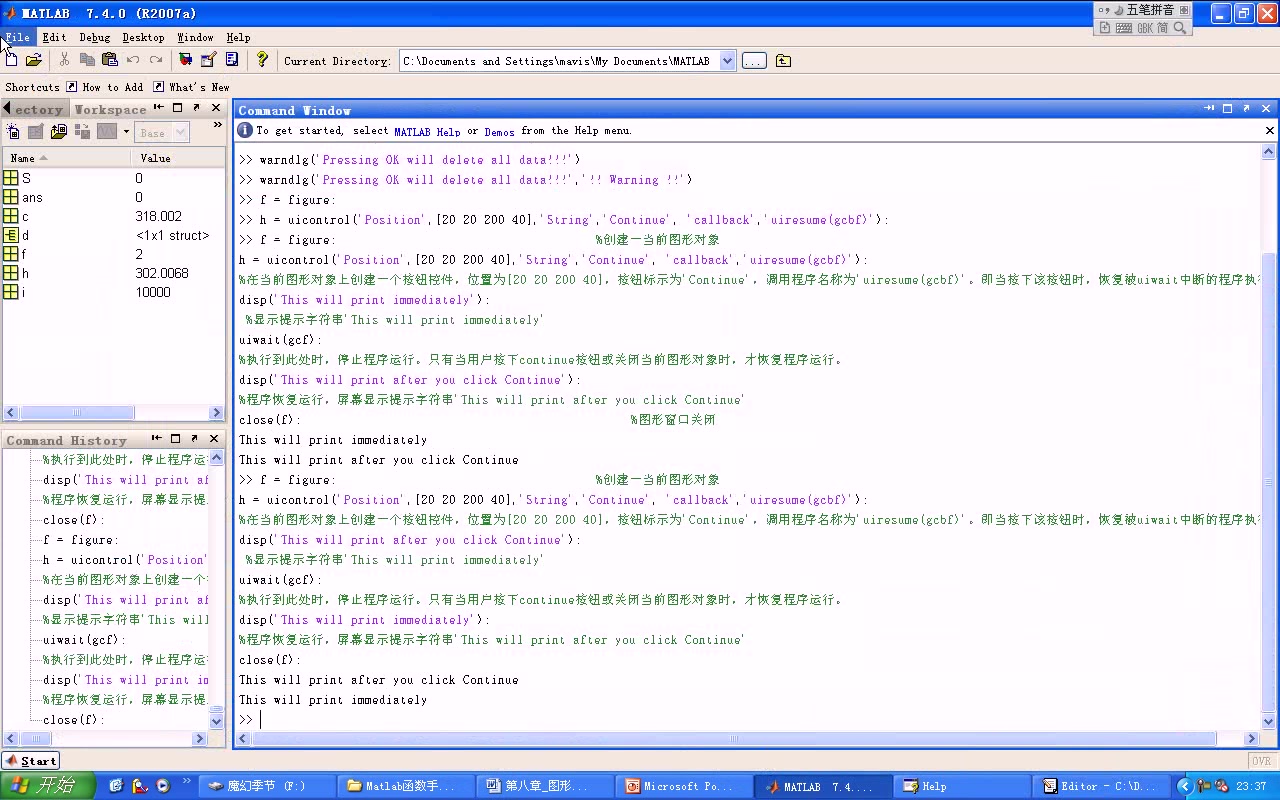
Task: Open the MATLAB Help link
Action: (x=427, y=131)
